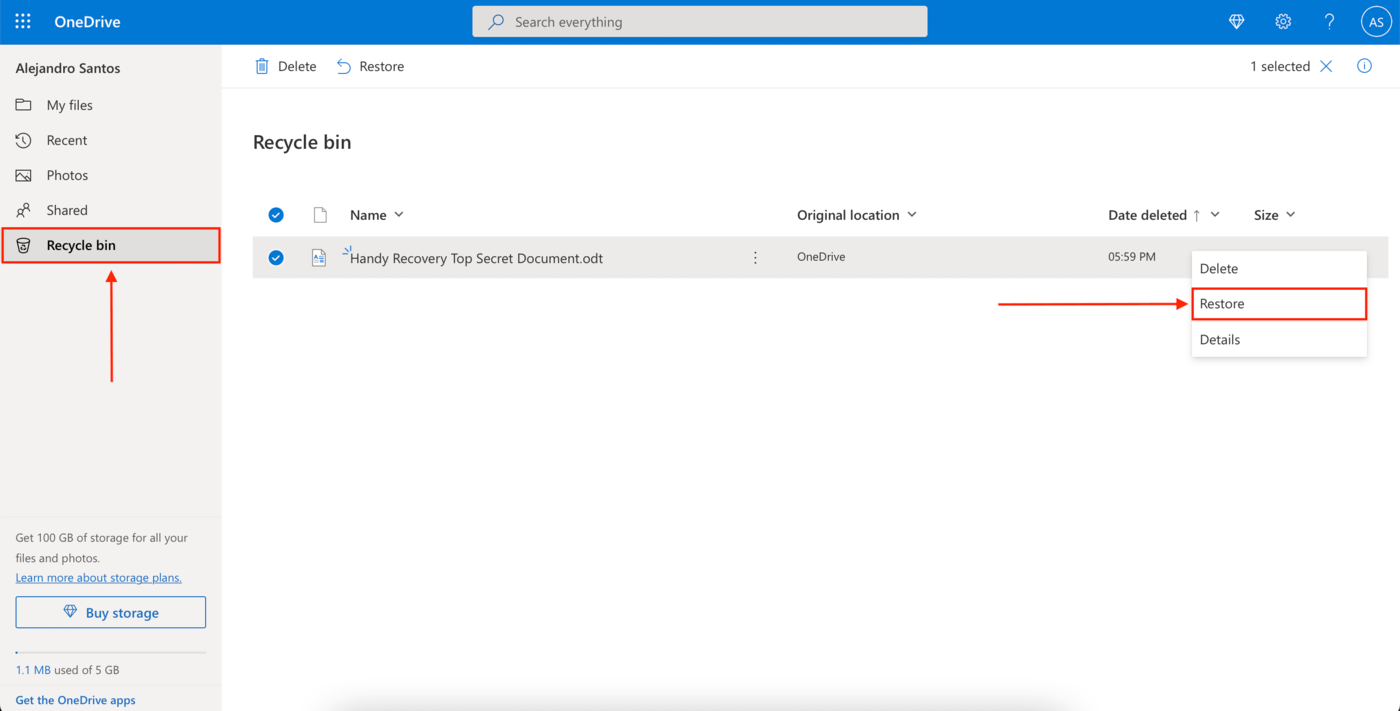Open the Size column dropdown

(x=1290, y=215)
